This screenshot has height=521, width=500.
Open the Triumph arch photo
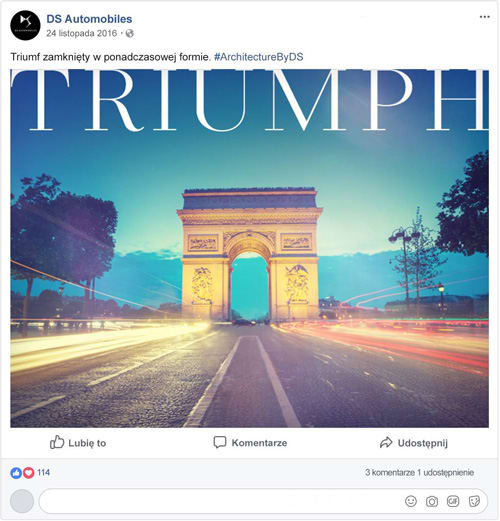[x=249, y=248]
